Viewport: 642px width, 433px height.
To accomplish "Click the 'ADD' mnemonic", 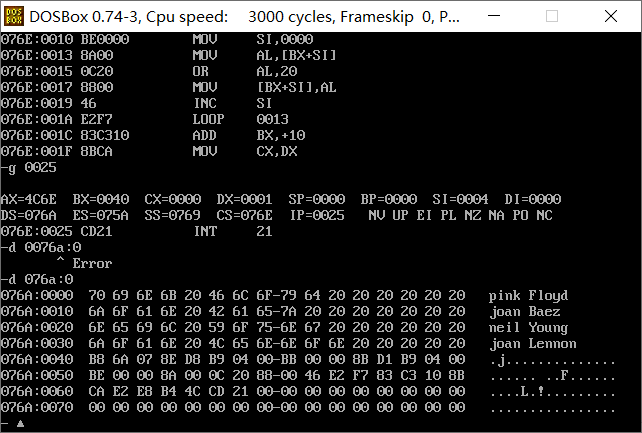I will (x=204, y=135).
